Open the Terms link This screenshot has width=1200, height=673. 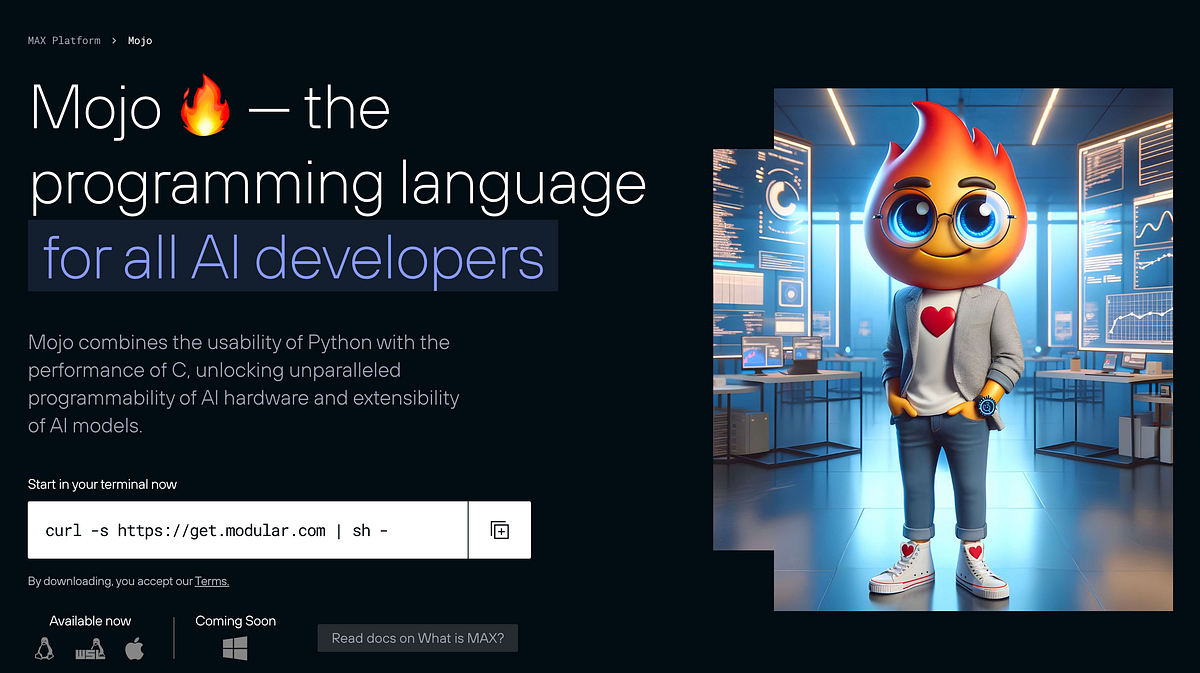[211, 581]
